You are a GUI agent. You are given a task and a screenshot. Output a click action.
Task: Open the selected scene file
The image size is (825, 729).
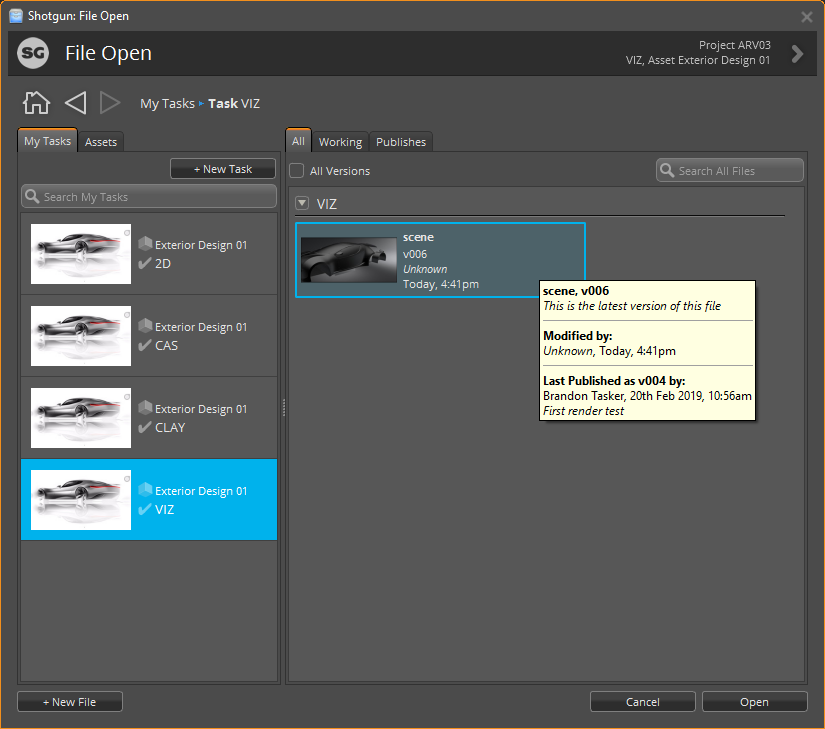pyautogui.click(x=754, y=701)
